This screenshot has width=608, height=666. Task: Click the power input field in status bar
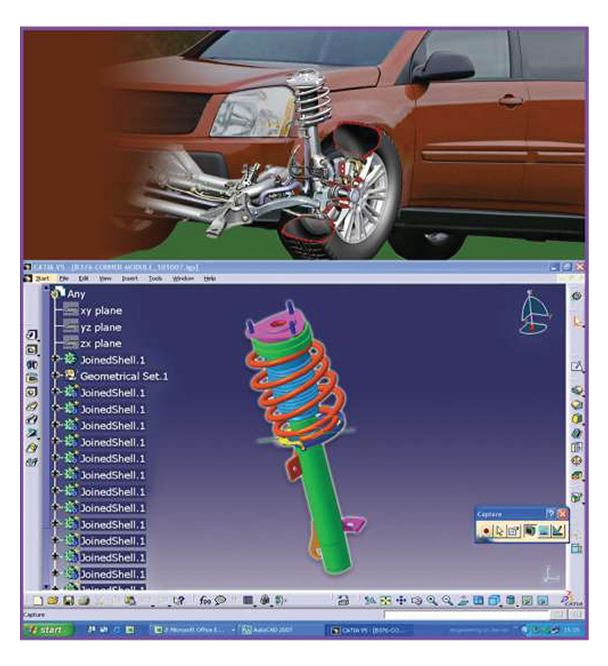point(467,615)
